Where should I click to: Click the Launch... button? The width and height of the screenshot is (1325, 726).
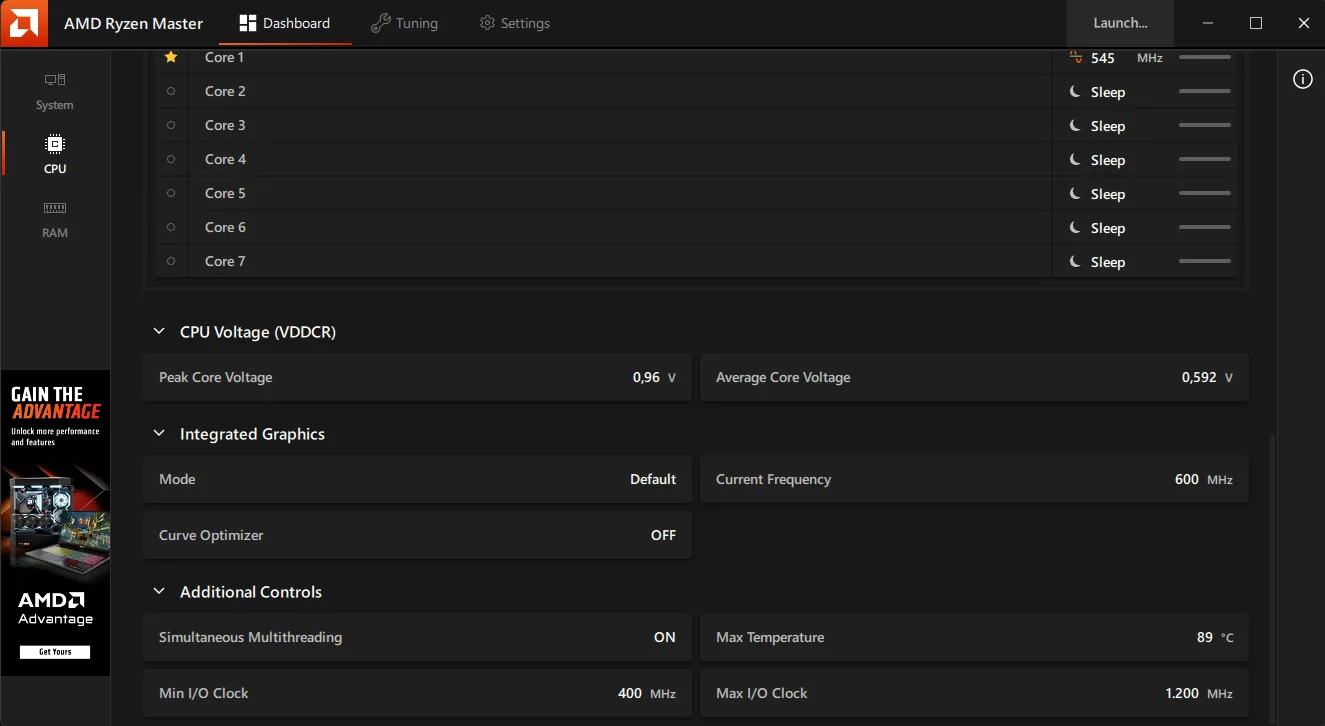pyautogui.click(x=1120, y=23)
